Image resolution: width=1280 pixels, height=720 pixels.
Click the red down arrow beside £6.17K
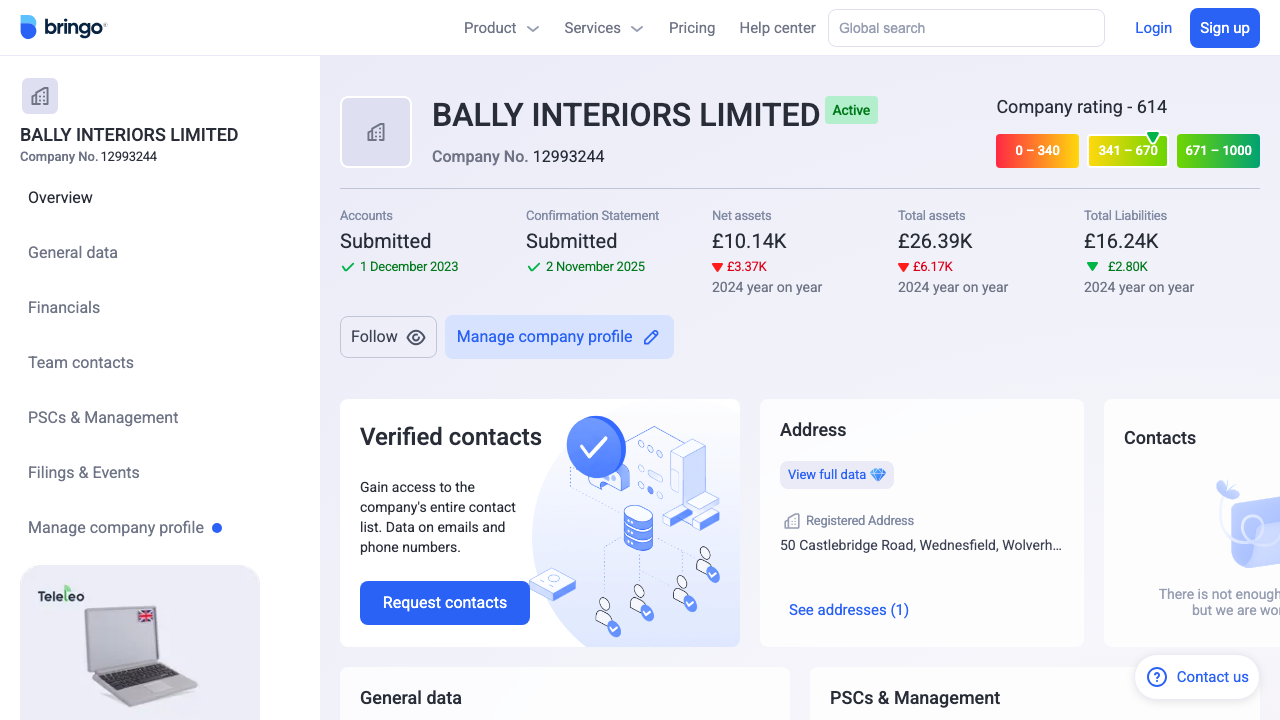tap(903, 267)
